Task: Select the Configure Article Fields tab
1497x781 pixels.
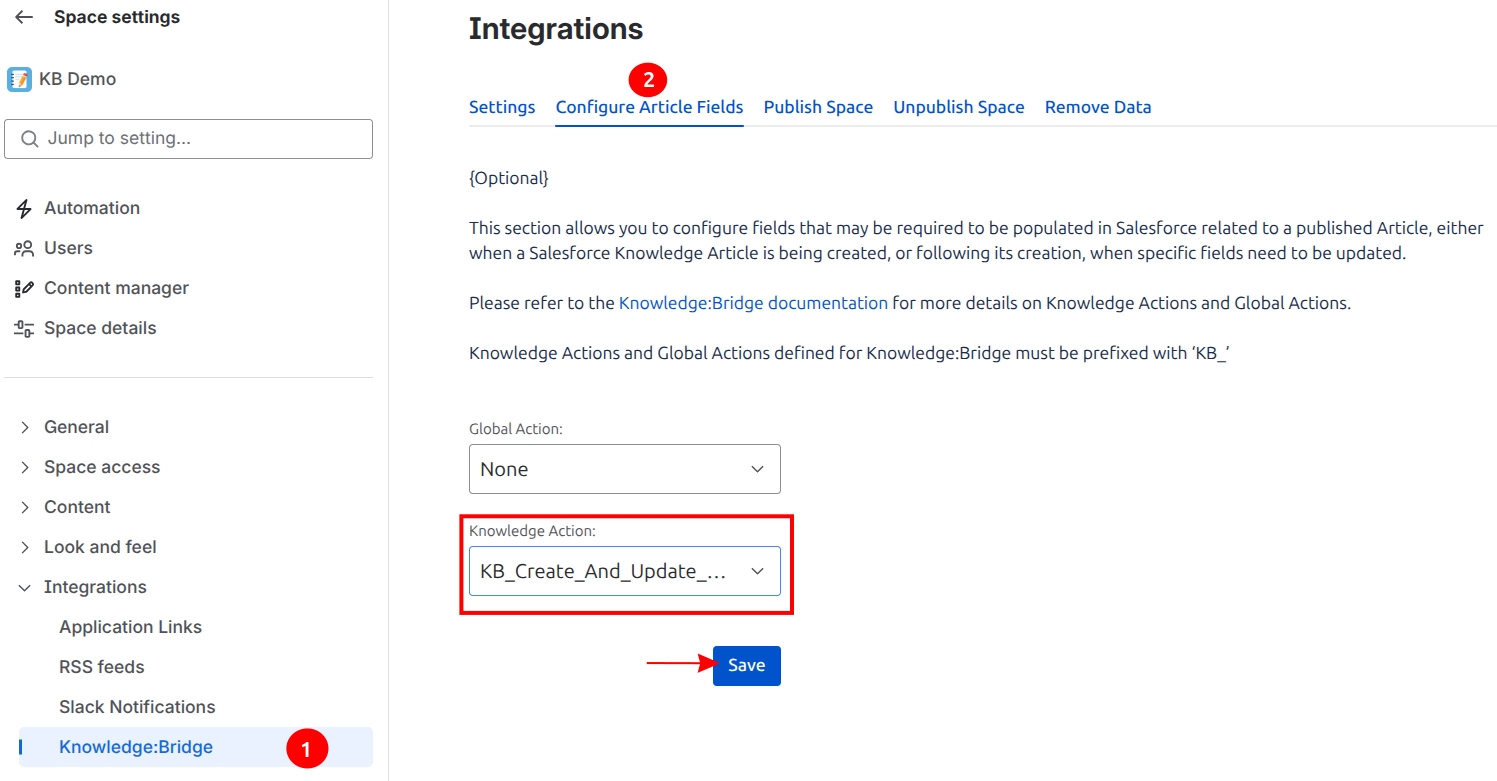Action: click(x=650, y=107)
